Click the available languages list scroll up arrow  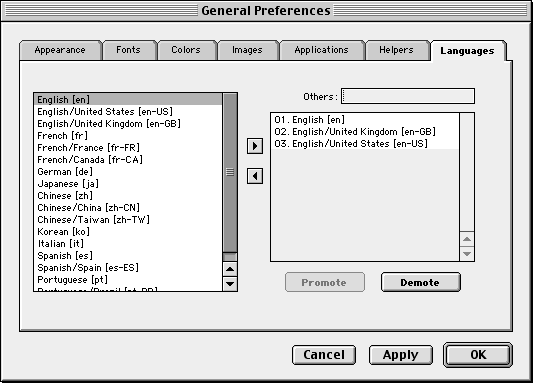click(230, 269)
